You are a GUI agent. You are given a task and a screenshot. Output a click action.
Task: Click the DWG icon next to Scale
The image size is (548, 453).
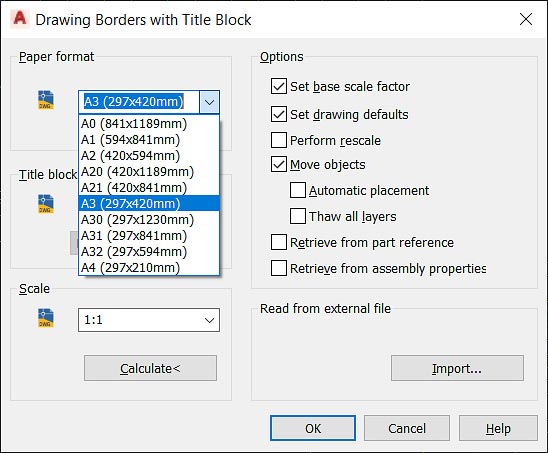click(x=46, y=318)
